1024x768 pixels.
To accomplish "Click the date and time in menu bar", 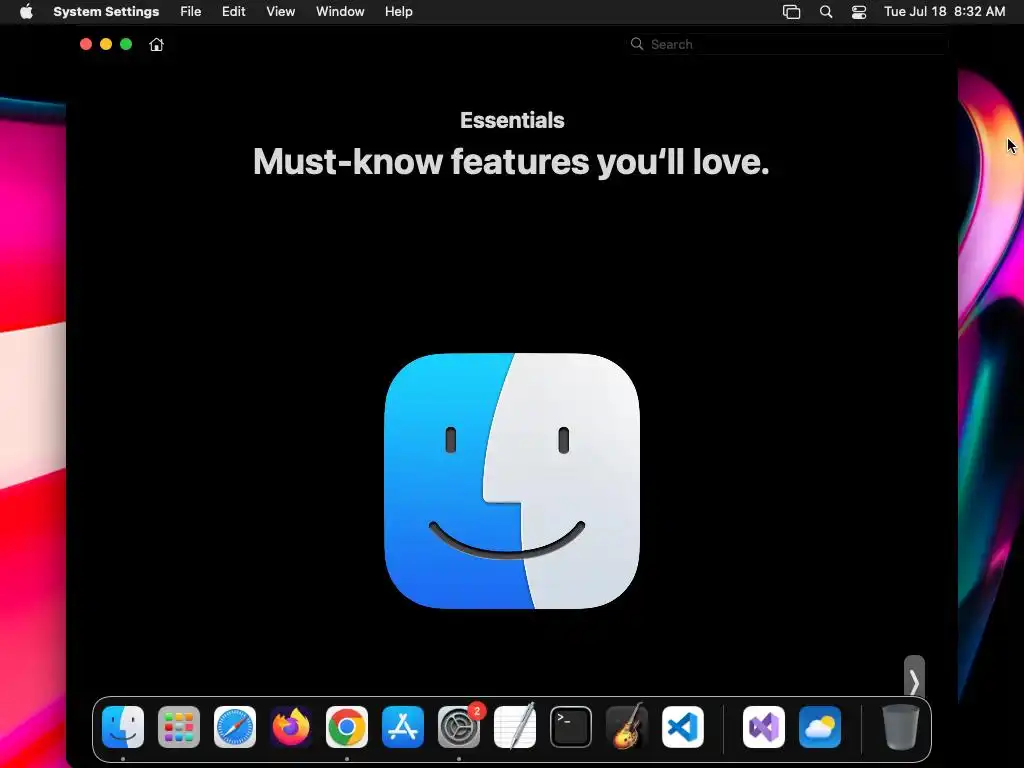I will point(944,12).
